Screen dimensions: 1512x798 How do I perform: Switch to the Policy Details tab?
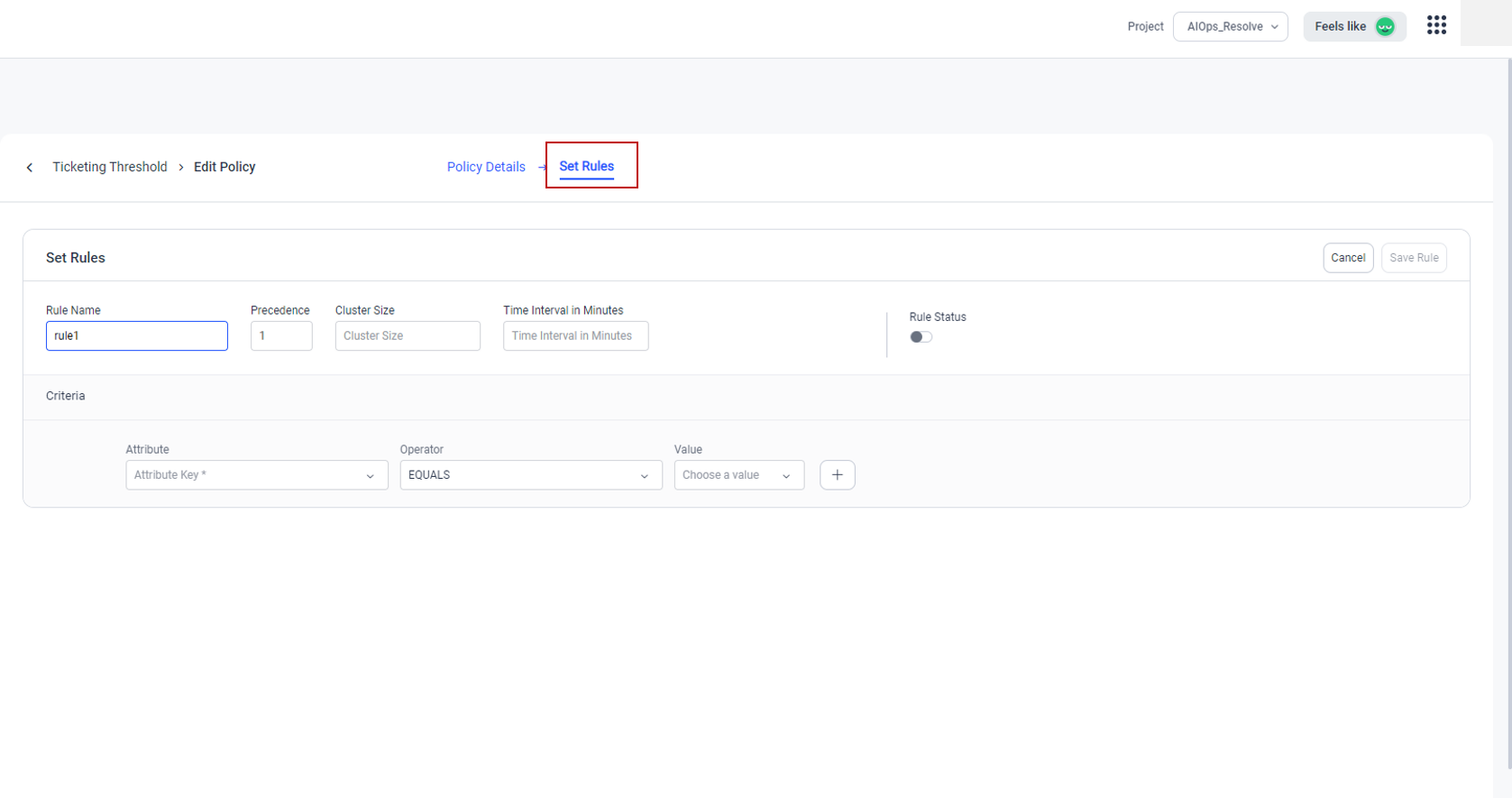pyautogui.click(x=486, y=167)
